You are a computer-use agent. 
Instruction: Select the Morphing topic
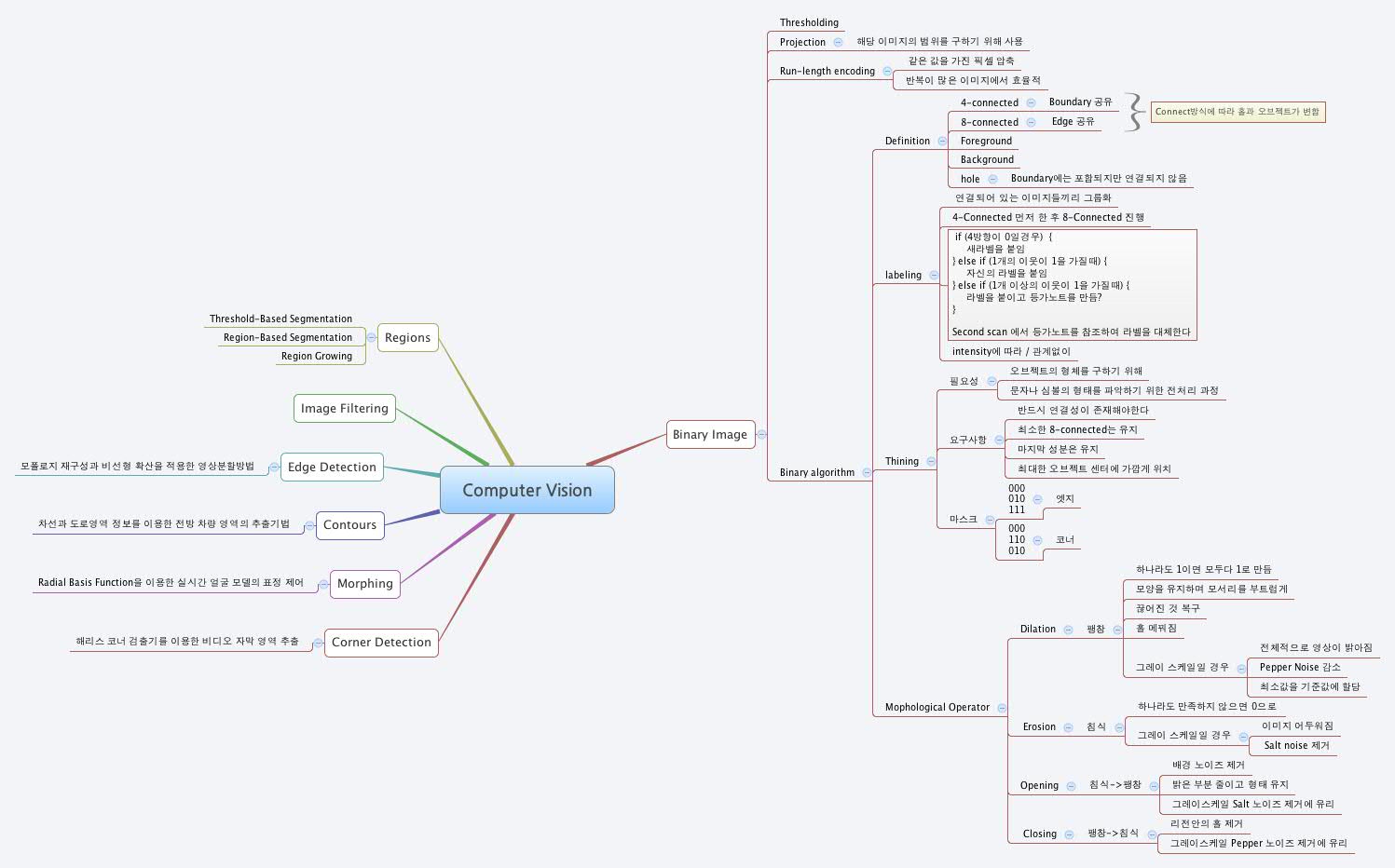364,583
